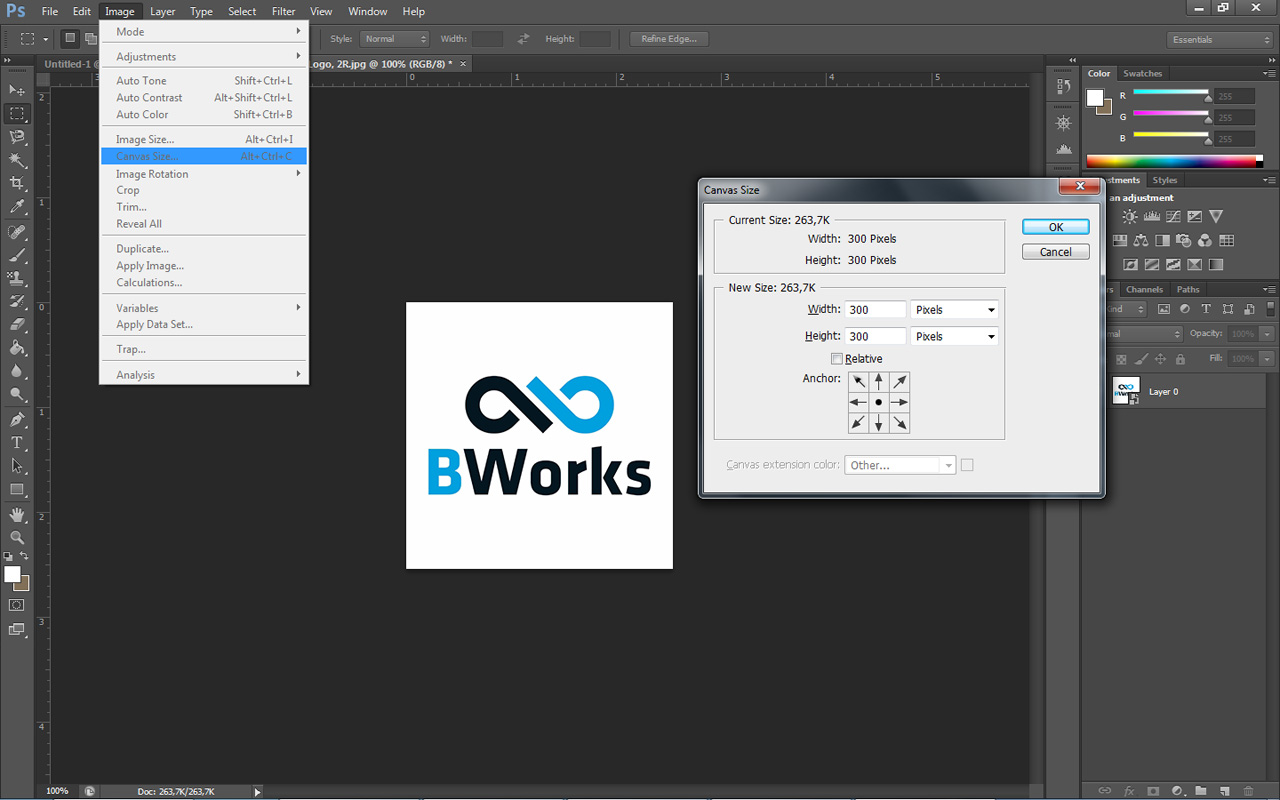Open the Style Normal dropdown
The image size is (1280, 800).
pos(394,39)
